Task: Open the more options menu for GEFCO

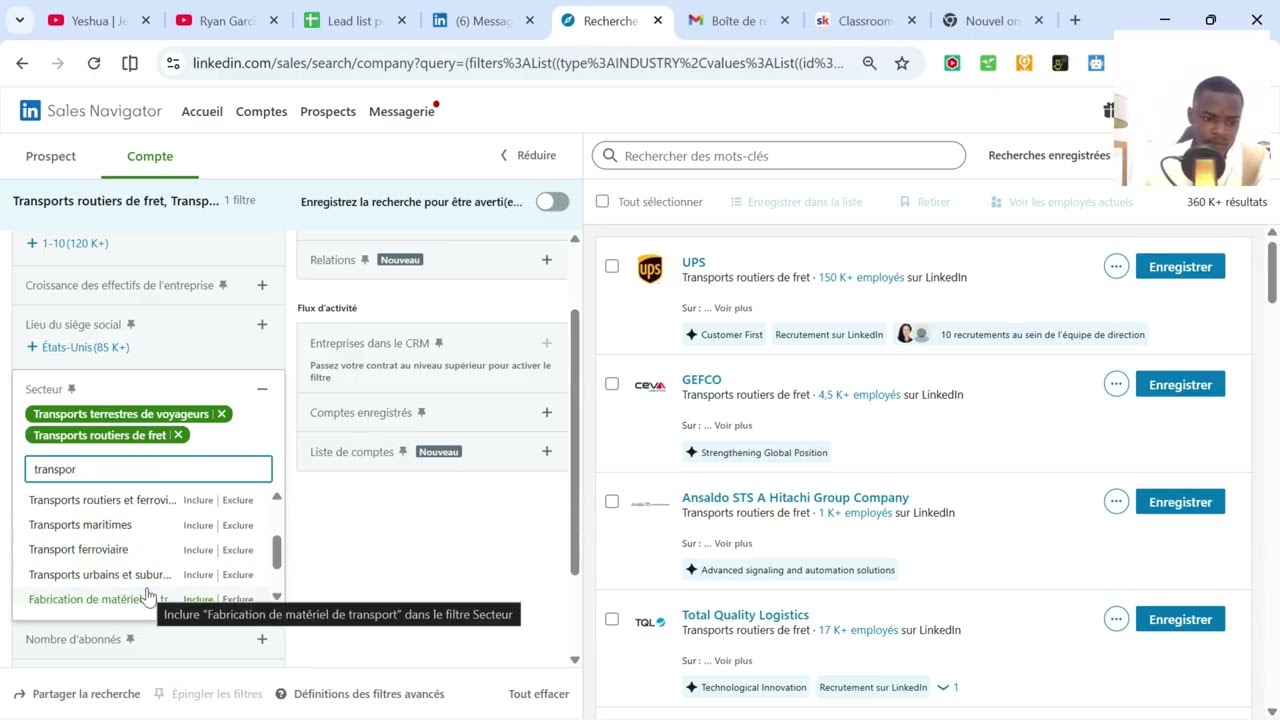Action: [1116, 385]
